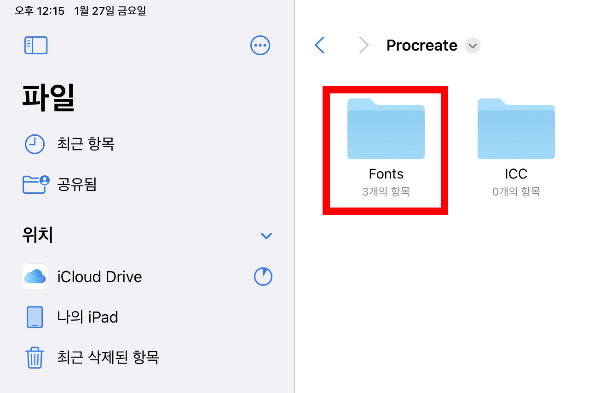Click the iCloud Drive cloud icon
This screenshot has width=600, height=393.
point(35,276)
